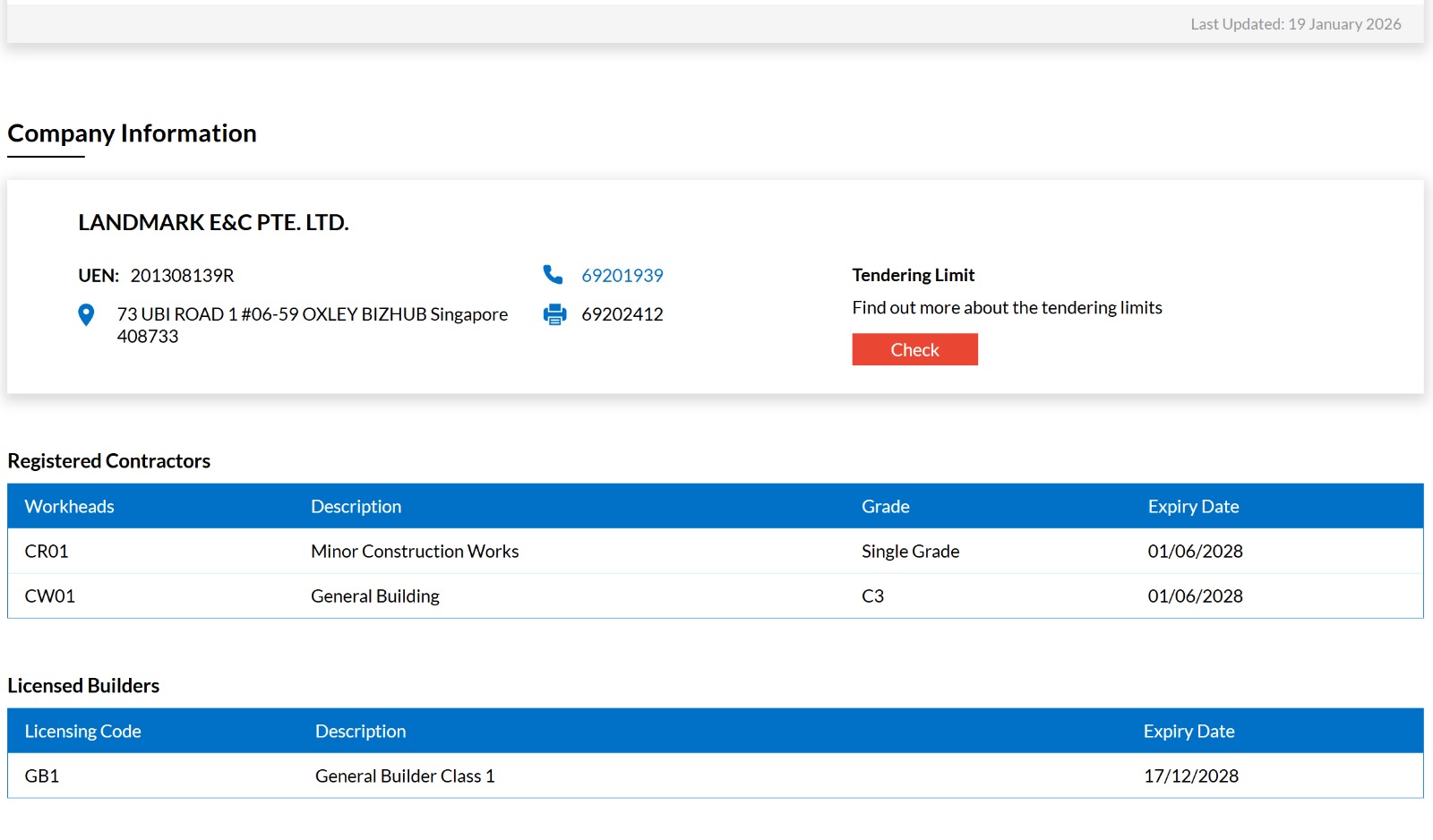The image size is (1433, 840).
Task: Click Expiry Date header in Licensed Builders table
Action: pyautogui.click(x=1188, y=732)
